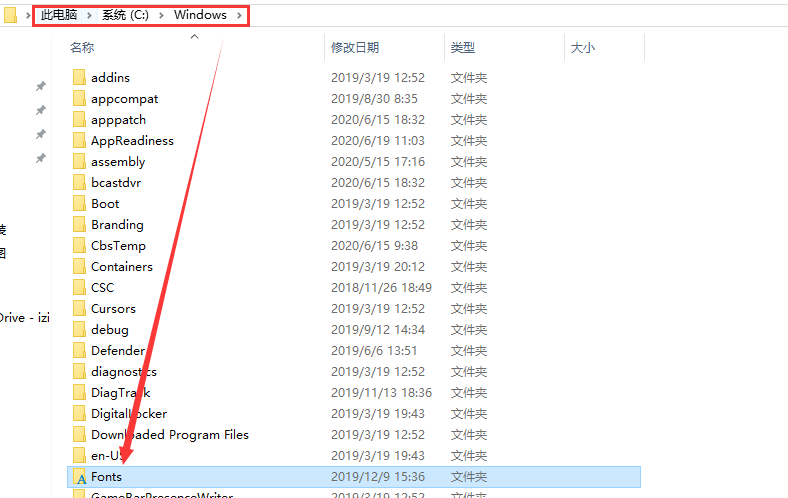Select the addins folder name
The image size is (788, 498).
tap(111, 77)
